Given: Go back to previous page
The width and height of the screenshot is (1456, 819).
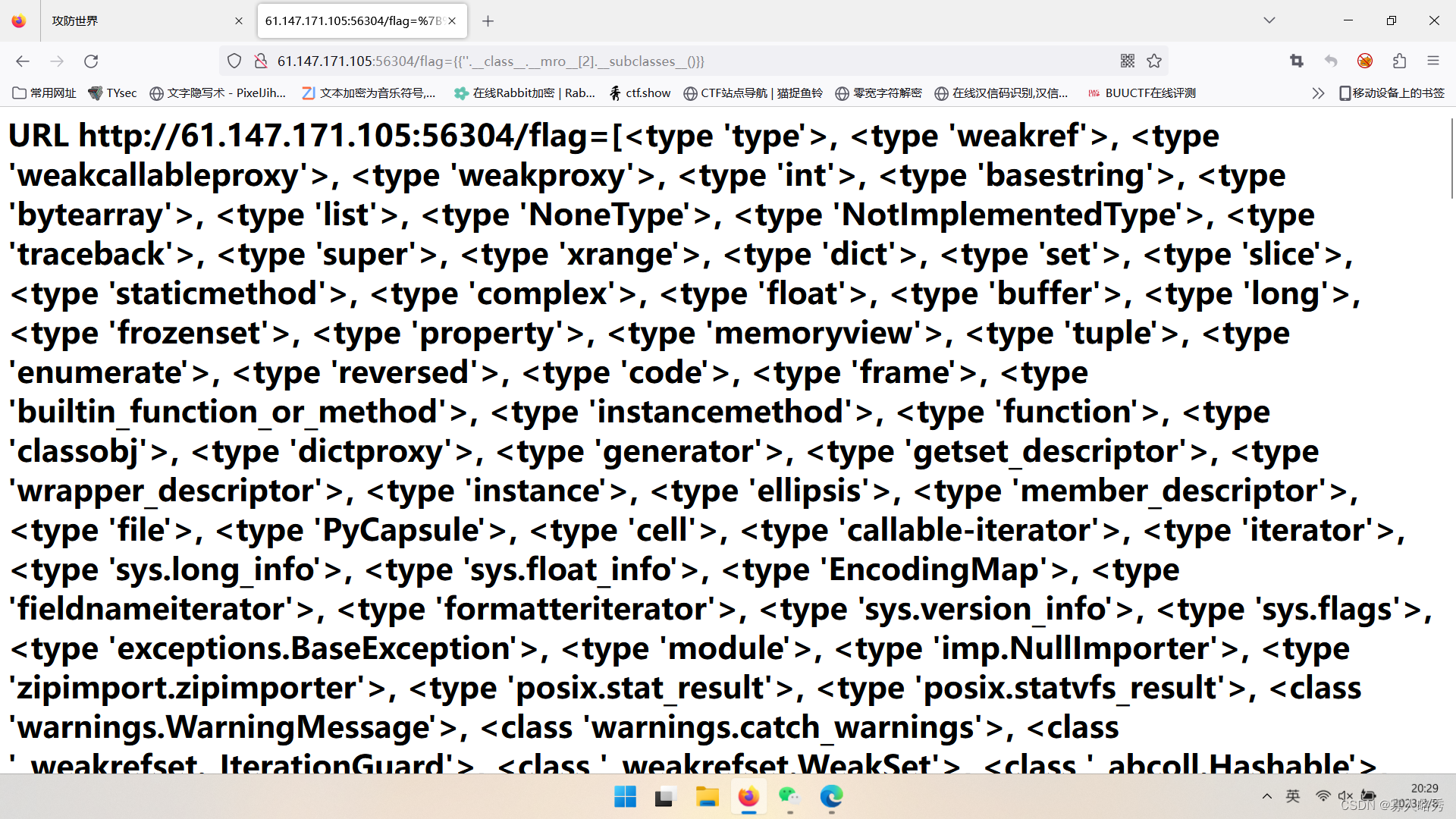Looking at the screenshot, I should point(23,61).
